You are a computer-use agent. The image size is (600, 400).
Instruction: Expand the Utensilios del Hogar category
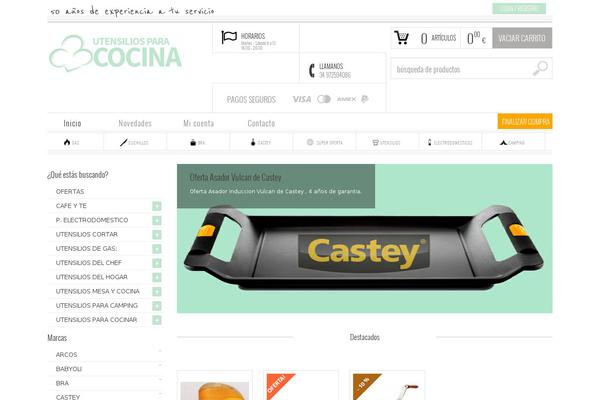coord(157,277)
